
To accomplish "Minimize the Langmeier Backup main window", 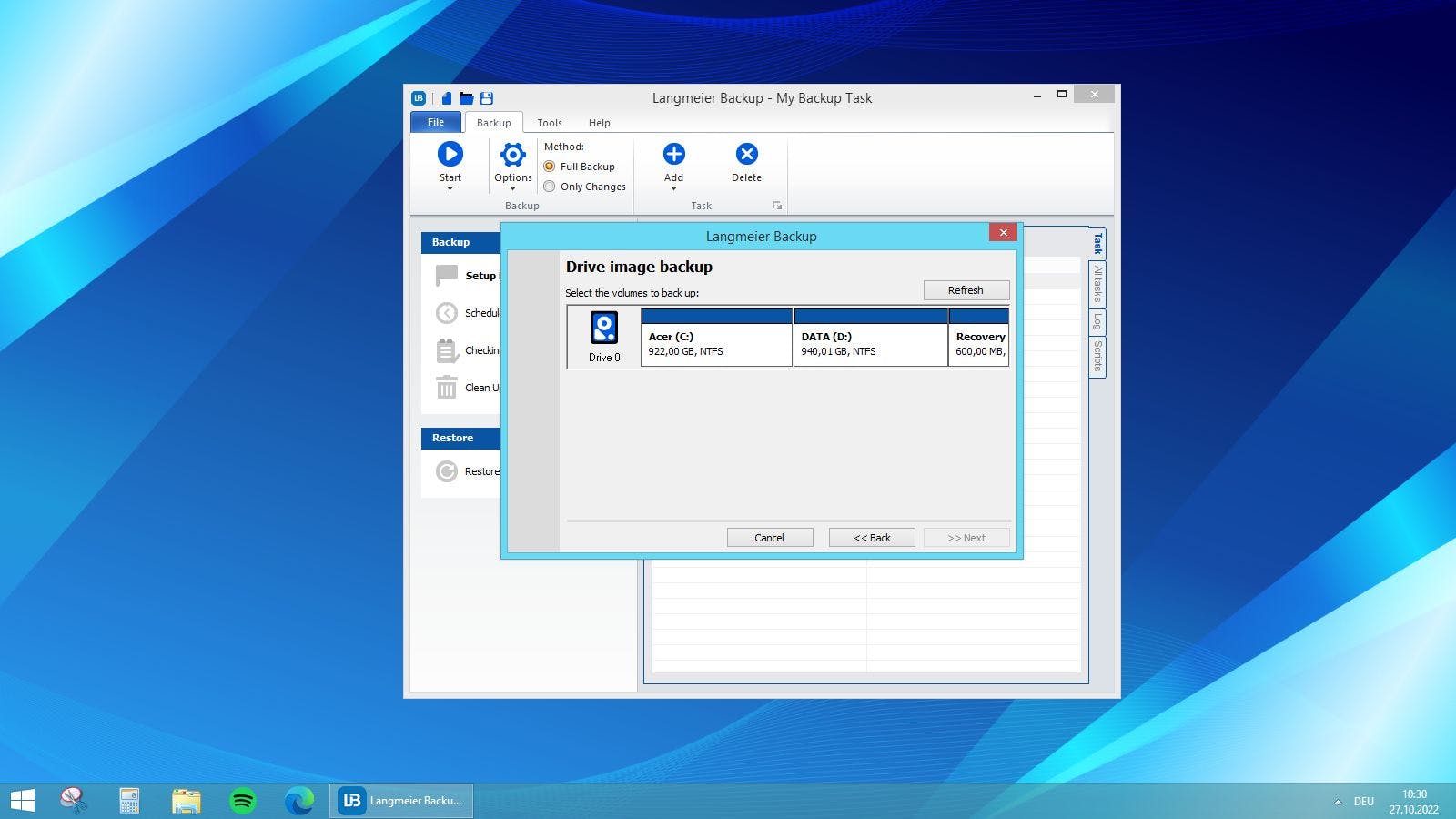I will (1037, 95).
